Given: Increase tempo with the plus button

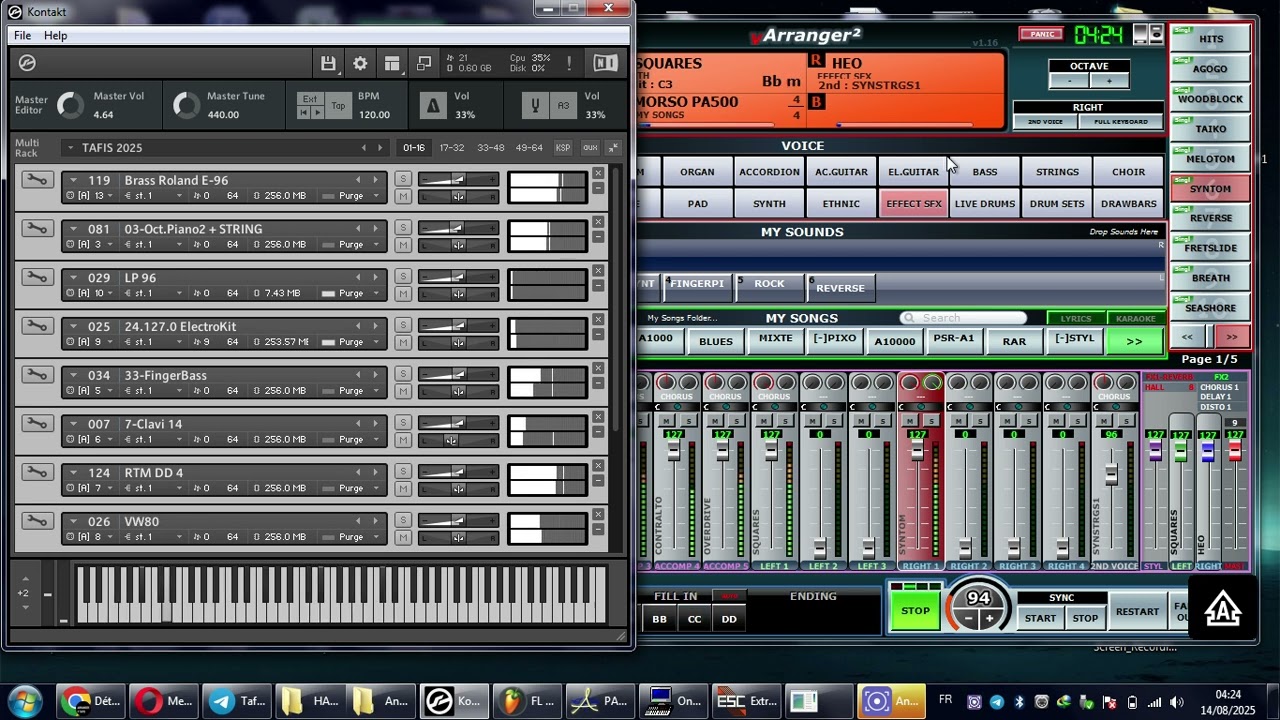Looking at the screenshot, I should point(989,619).
